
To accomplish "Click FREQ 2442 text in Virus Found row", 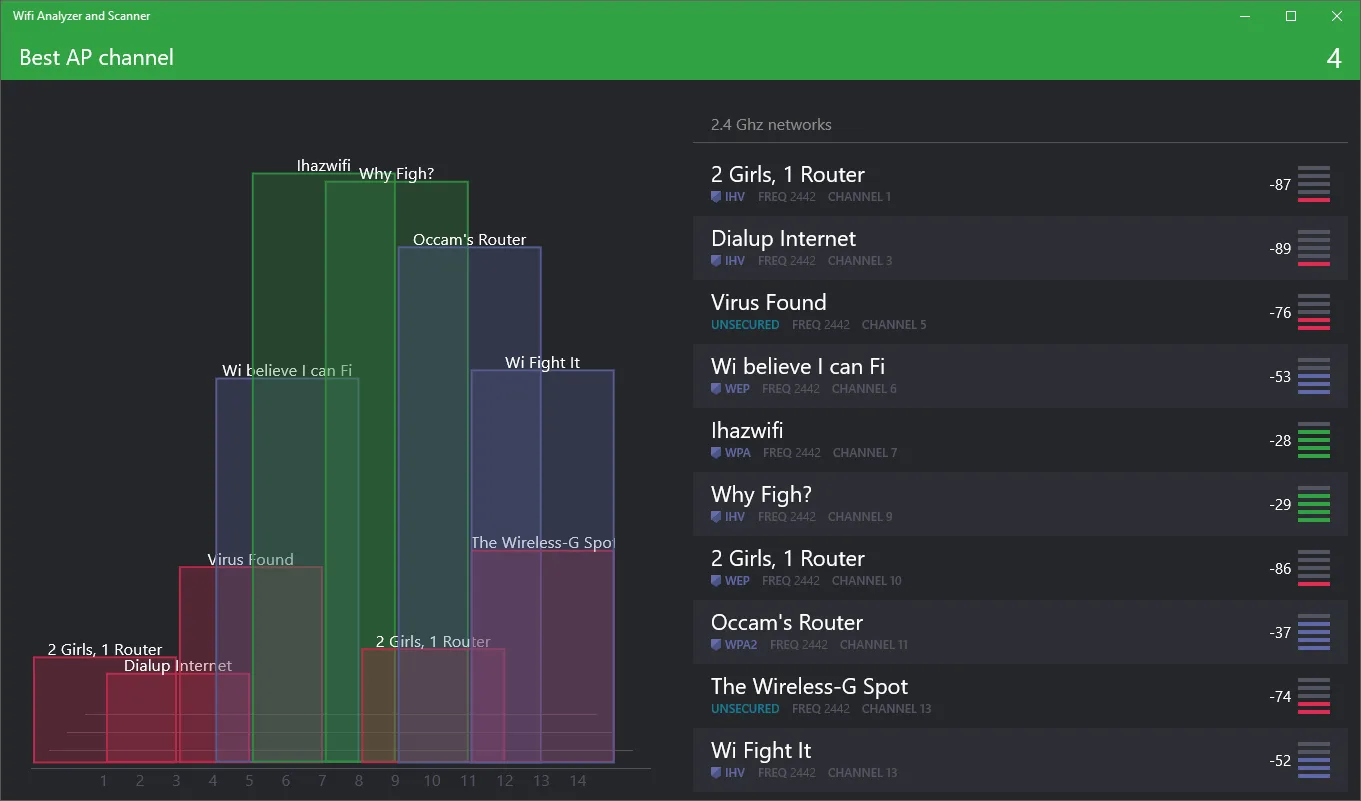I will tap(821, 325).
